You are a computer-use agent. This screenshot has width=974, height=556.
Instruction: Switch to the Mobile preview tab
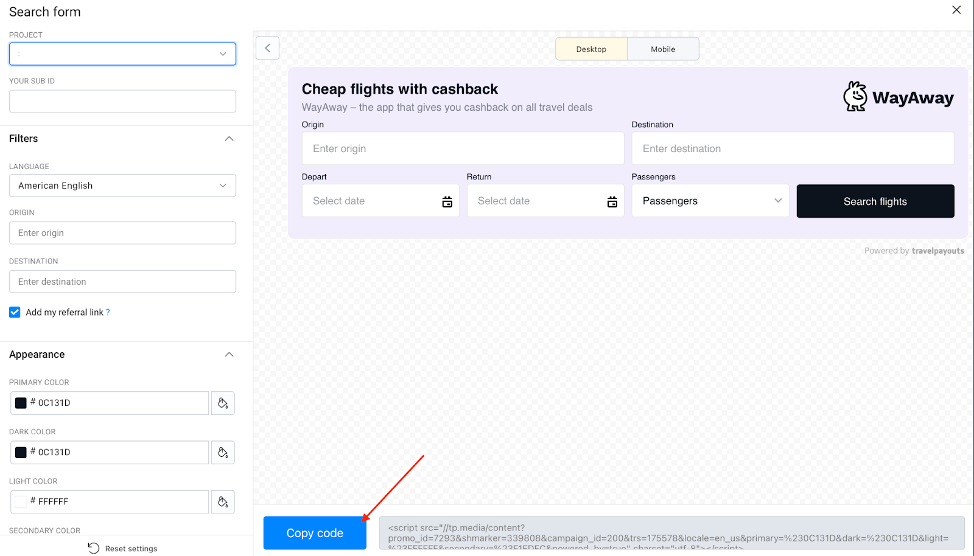663,49
